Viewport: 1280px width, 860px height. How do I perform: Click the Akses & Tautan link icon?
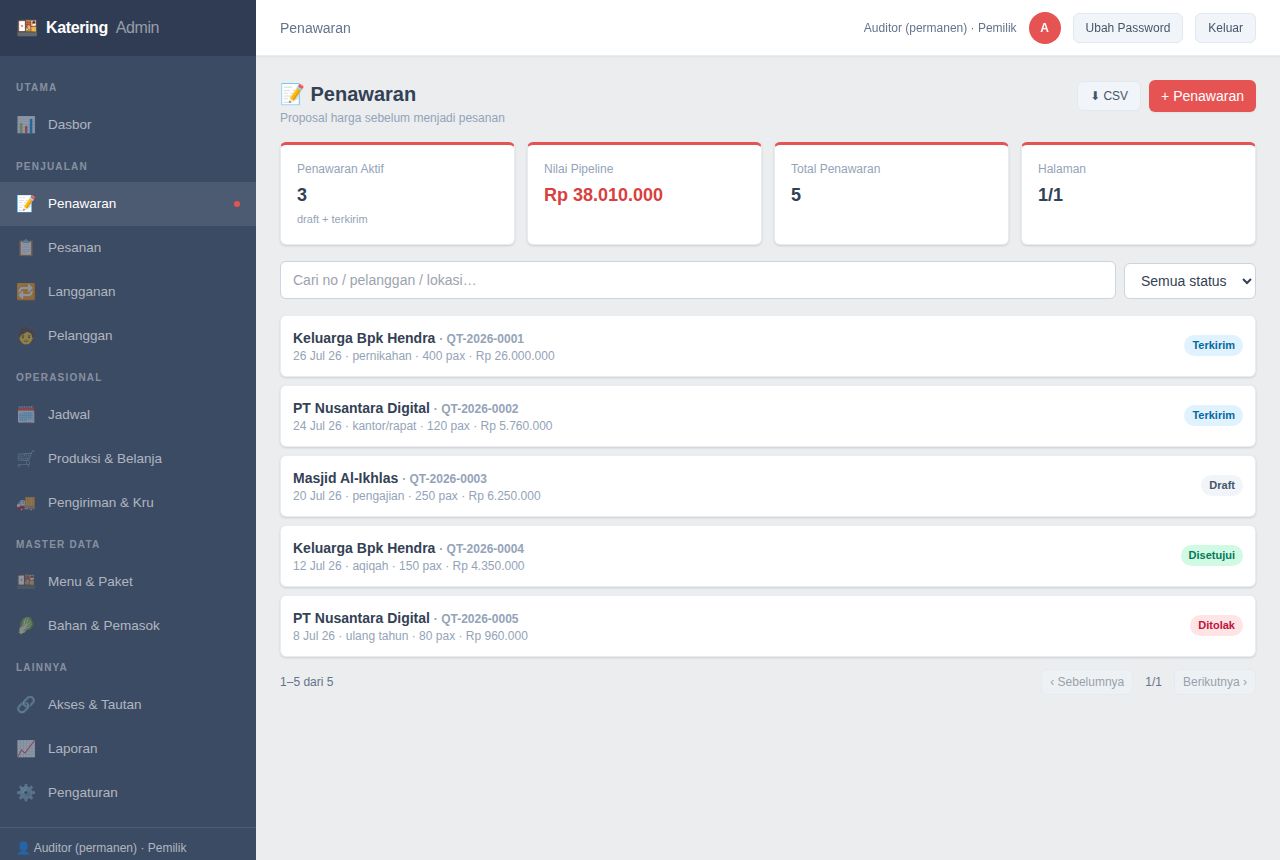[x=26, y=705]
